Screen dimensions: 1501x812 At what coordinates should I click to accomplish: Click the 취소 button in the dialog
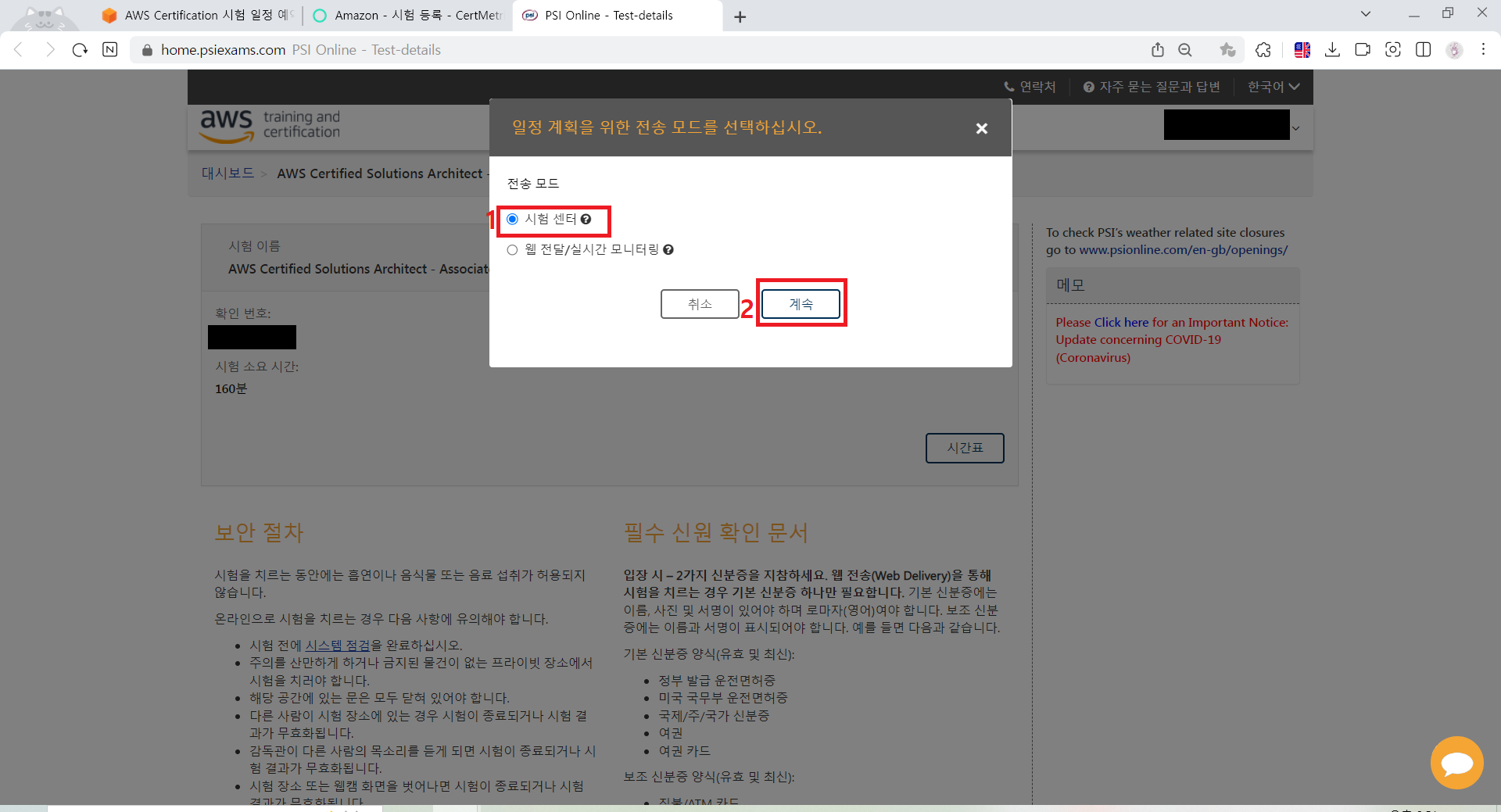[x=700, y=304]
